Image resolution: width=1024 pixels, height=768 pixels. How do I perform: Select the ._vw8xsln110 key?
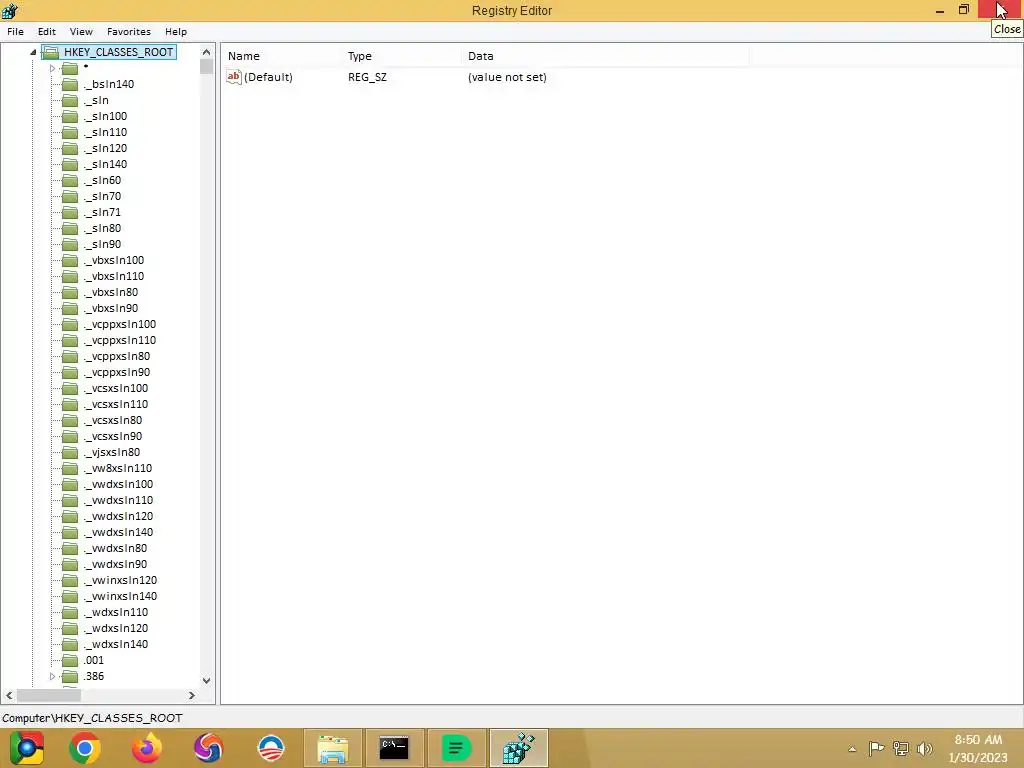coord(118,468)
